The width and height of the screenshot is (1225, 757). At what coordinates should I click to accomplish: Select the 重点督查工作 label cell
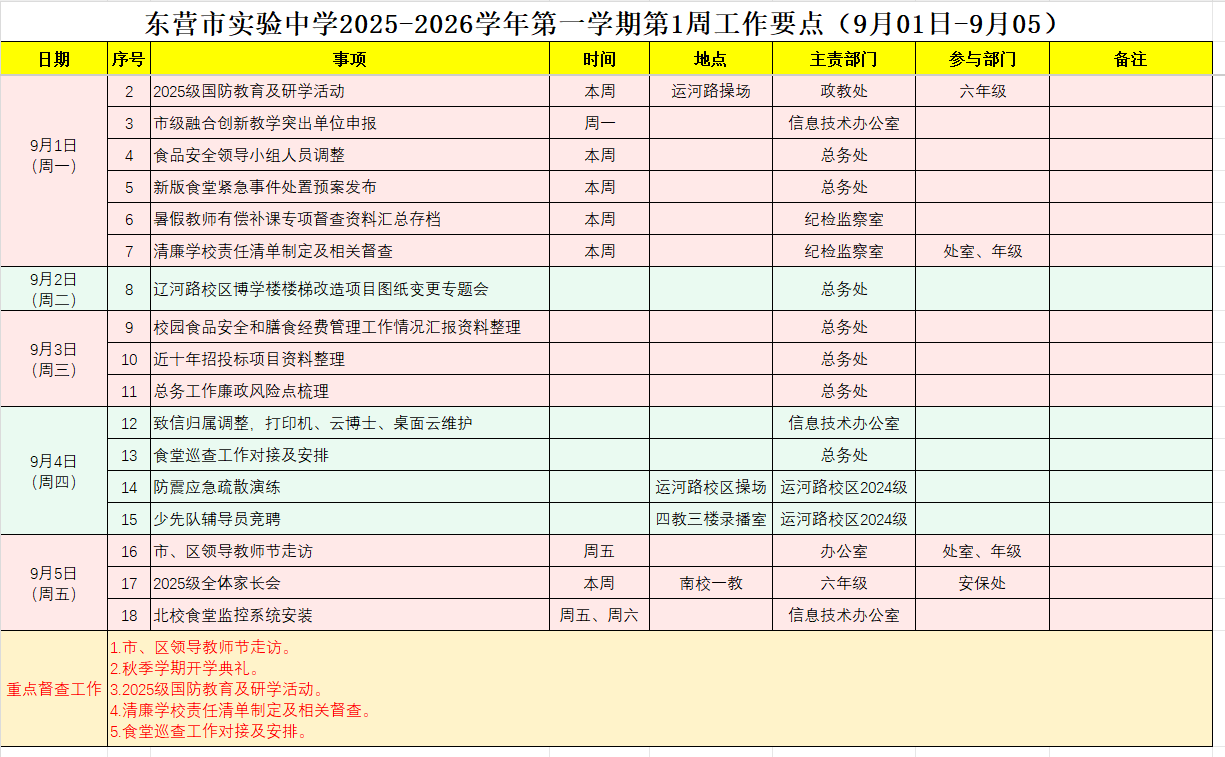pos(54,689)
